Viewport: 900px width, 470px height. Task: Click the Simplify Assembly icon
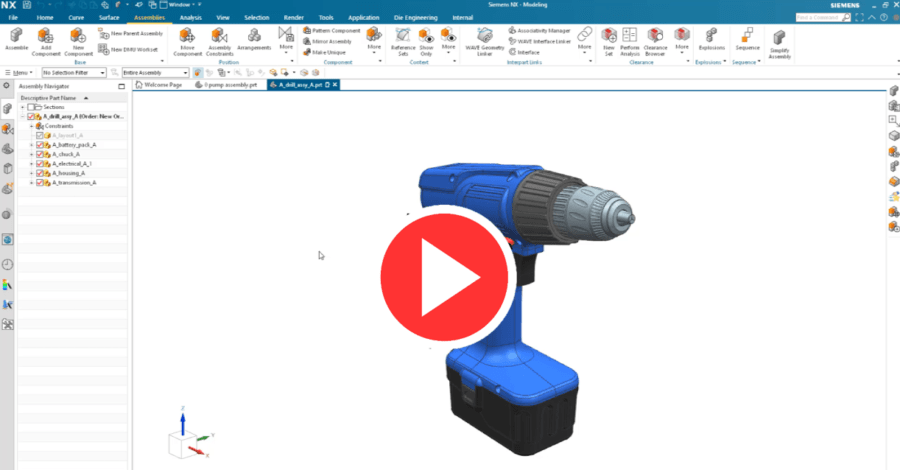click(x=779, y=38)
